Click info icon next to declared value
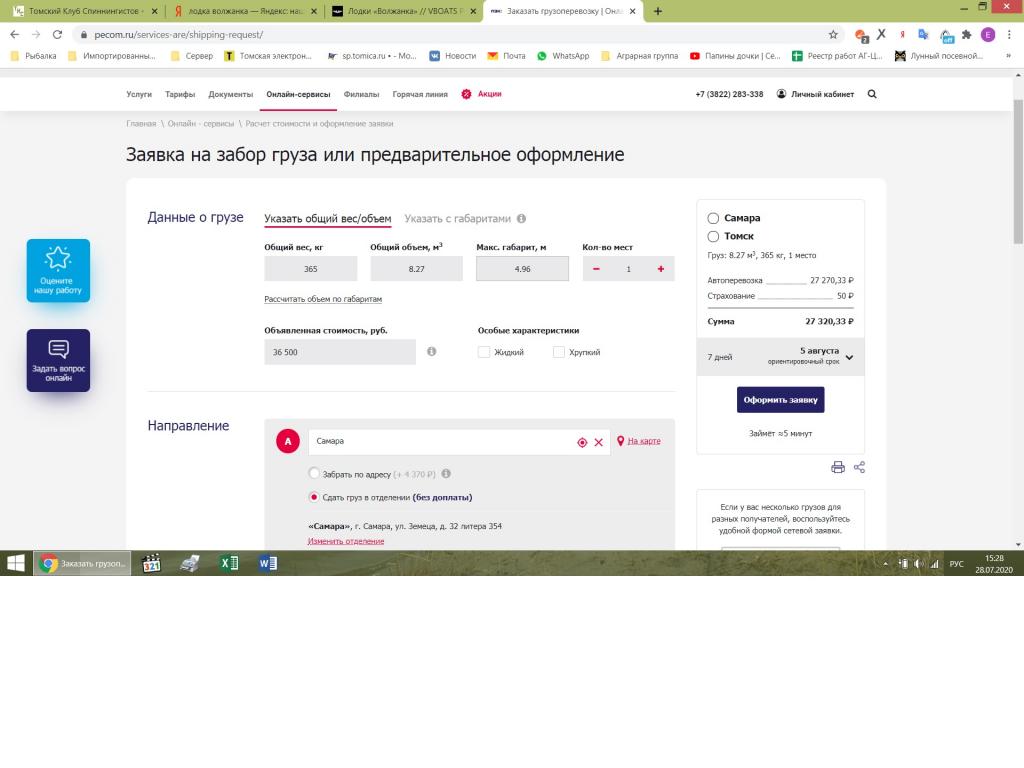 pyautogui.click(x=431, y=352)
